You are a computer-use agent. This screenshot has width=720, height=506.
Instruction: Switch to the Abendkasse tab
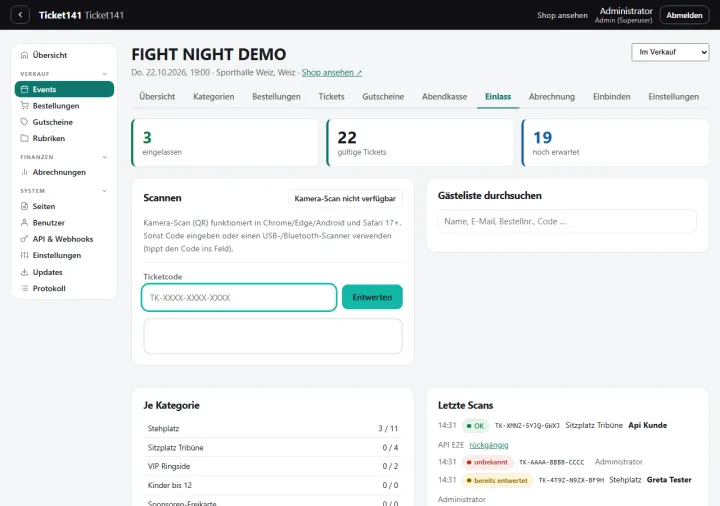coord(444,97)
